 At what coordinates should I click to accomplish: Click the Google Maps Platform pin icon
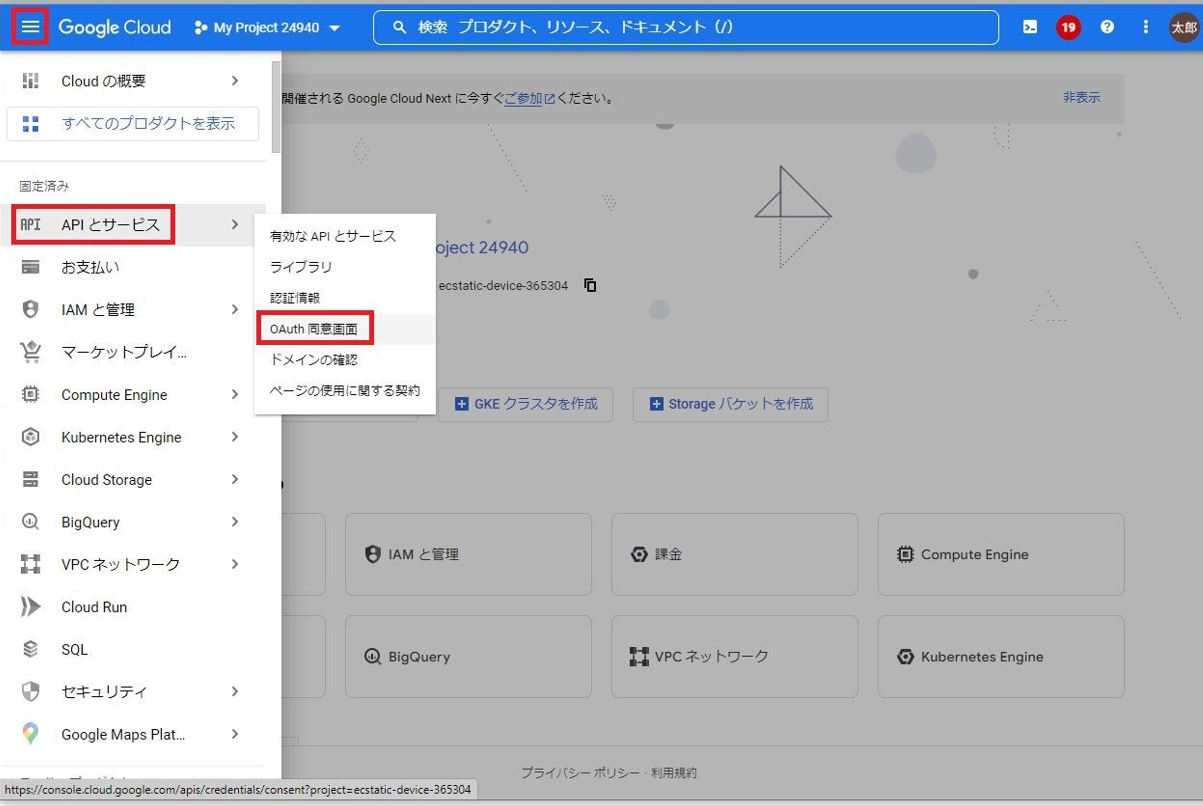[31, 734]
